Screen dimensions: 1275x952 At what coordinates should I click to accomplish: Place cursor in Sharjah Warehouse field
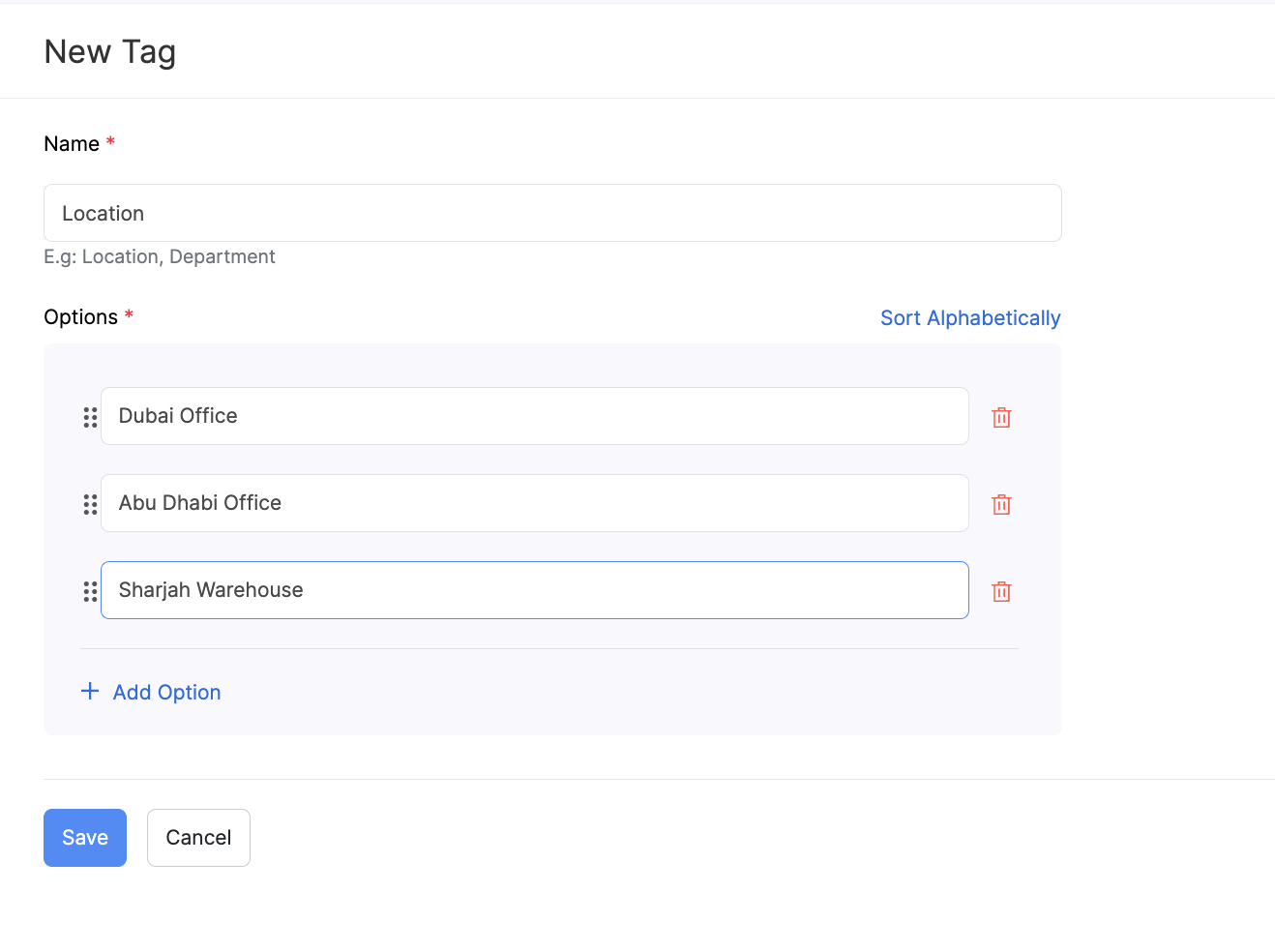pyautogui.click(x=534, y=590)
